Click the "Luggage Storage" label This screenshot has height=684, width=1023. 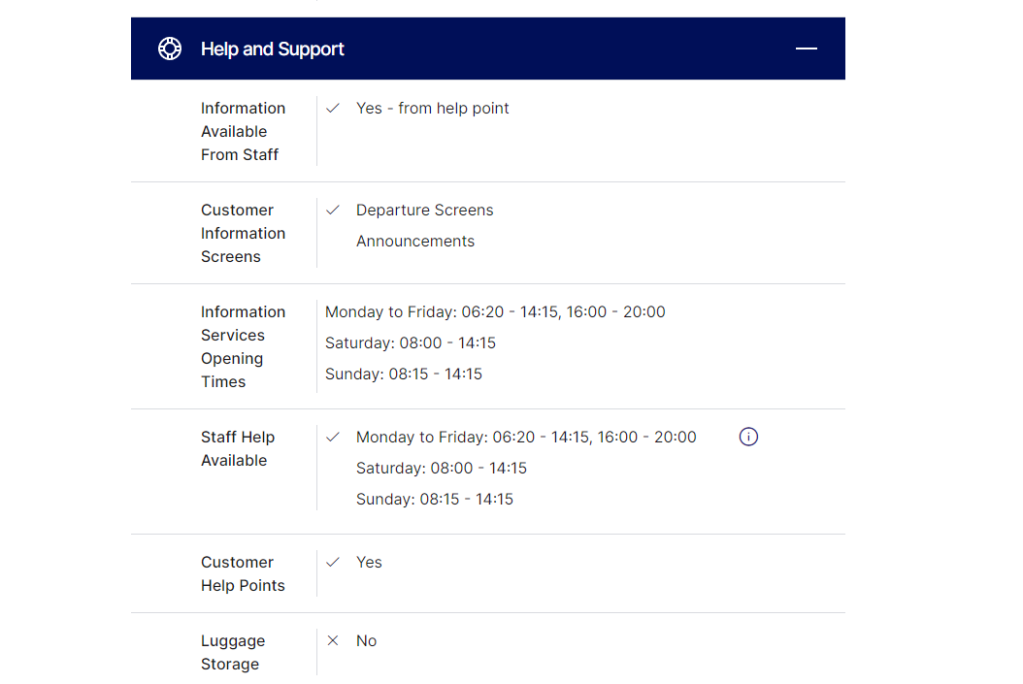(232, 653)
